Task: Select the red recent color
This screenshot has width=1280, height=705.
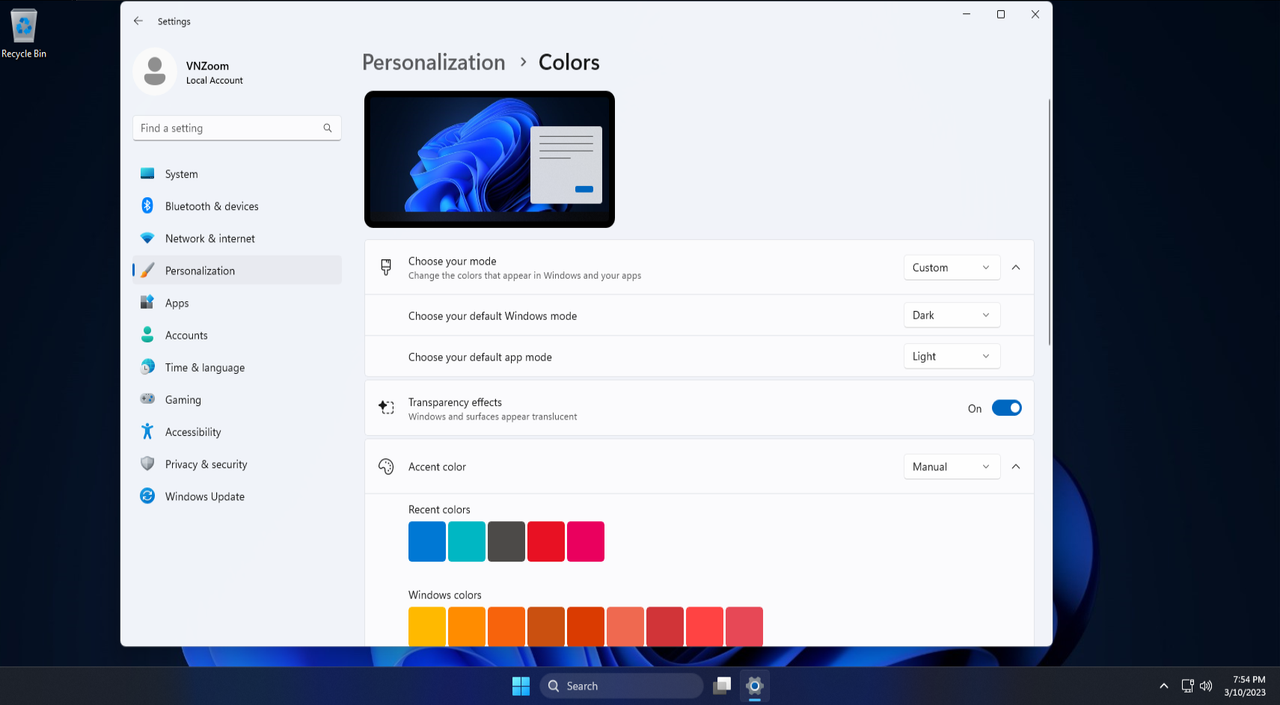Action: click(x=546, y=541)
